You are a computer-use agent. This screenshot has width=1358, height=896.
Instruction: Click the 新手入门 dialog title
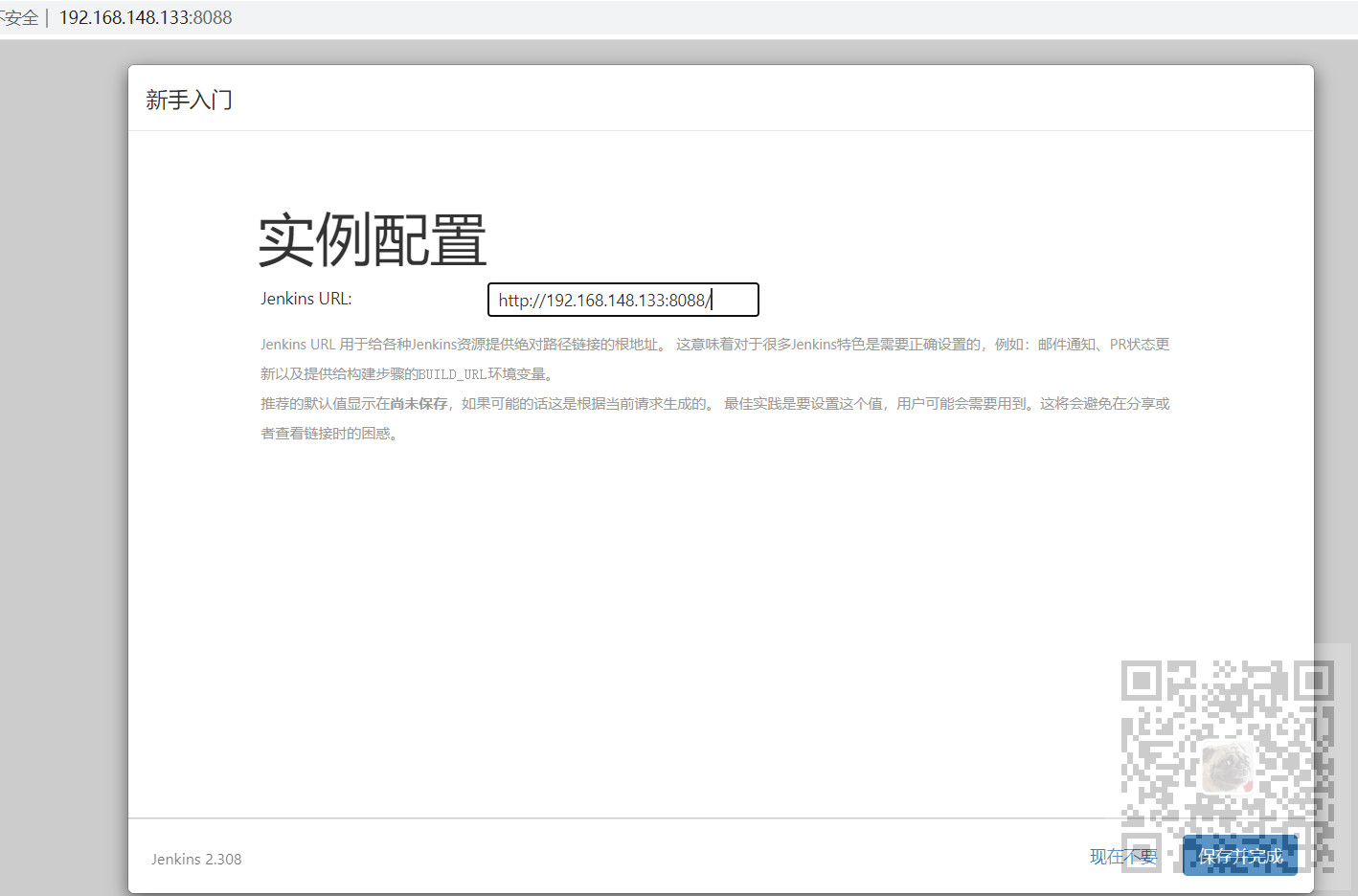coord(189,100)
